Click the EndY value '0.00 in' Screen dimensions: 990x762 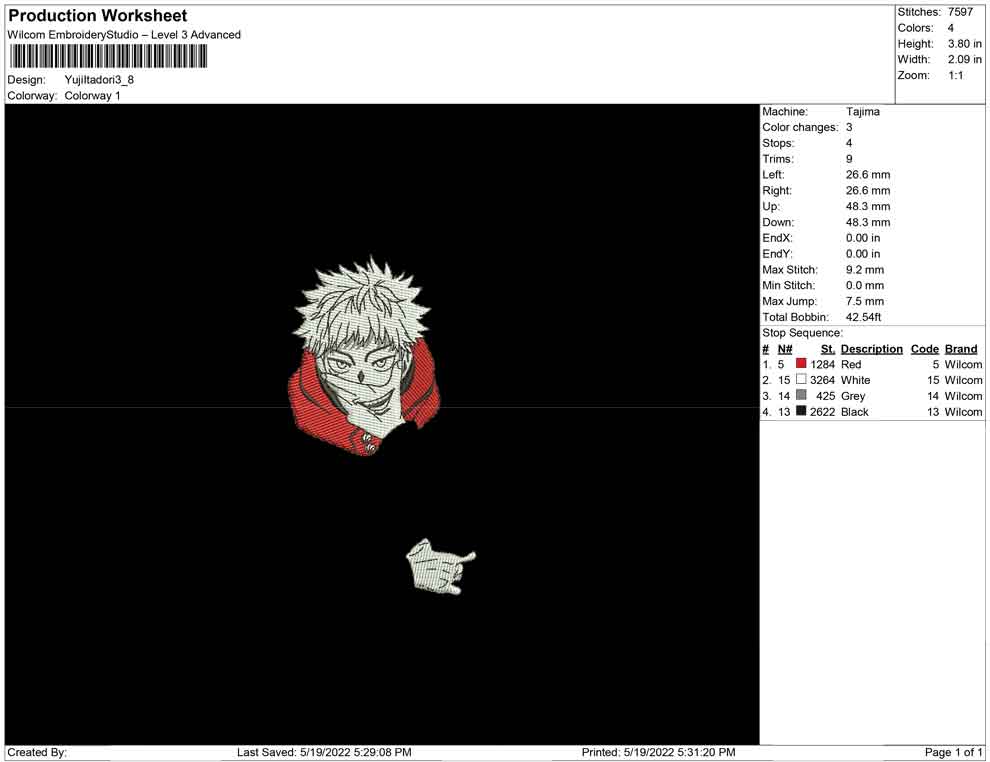(863, 253)
